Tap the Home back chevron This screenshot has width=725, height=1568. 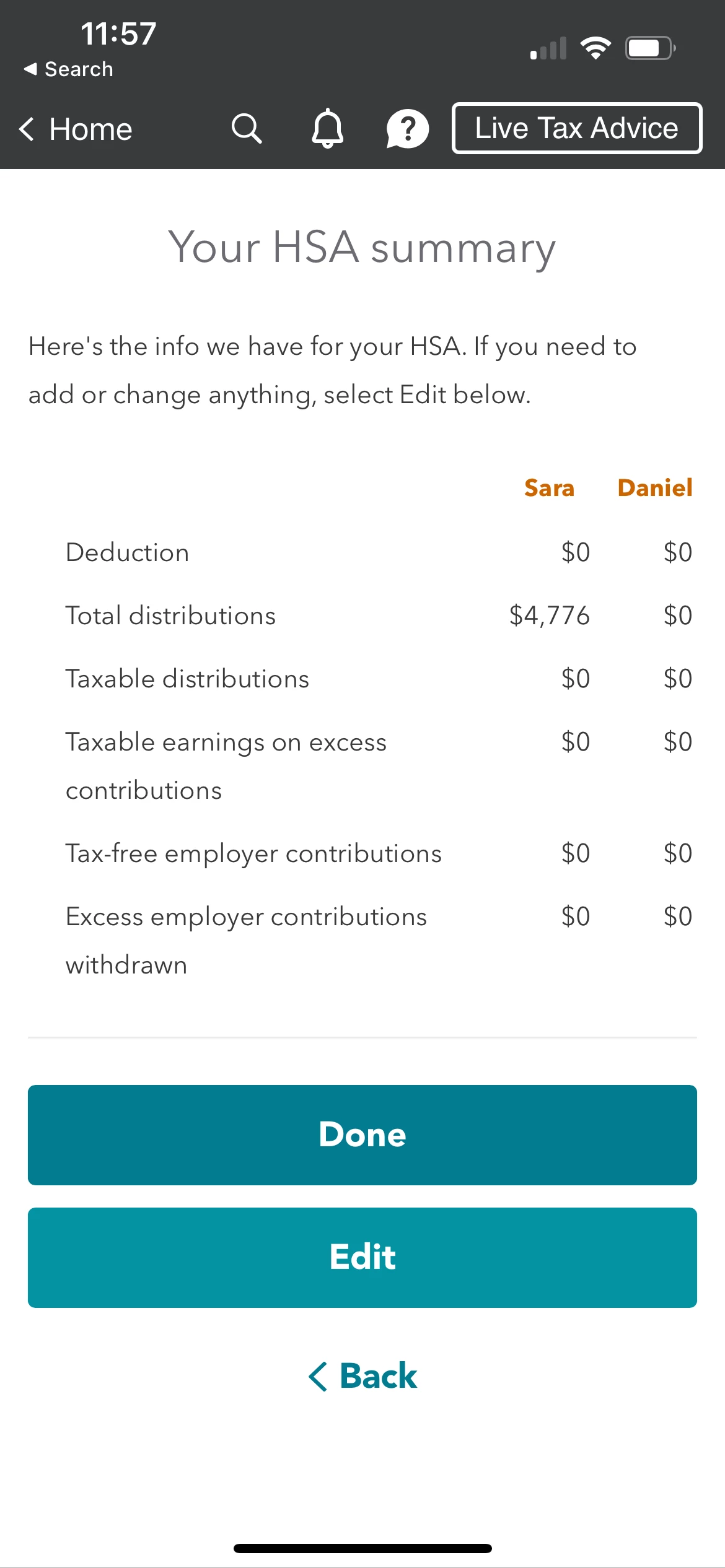coord(27,129)
